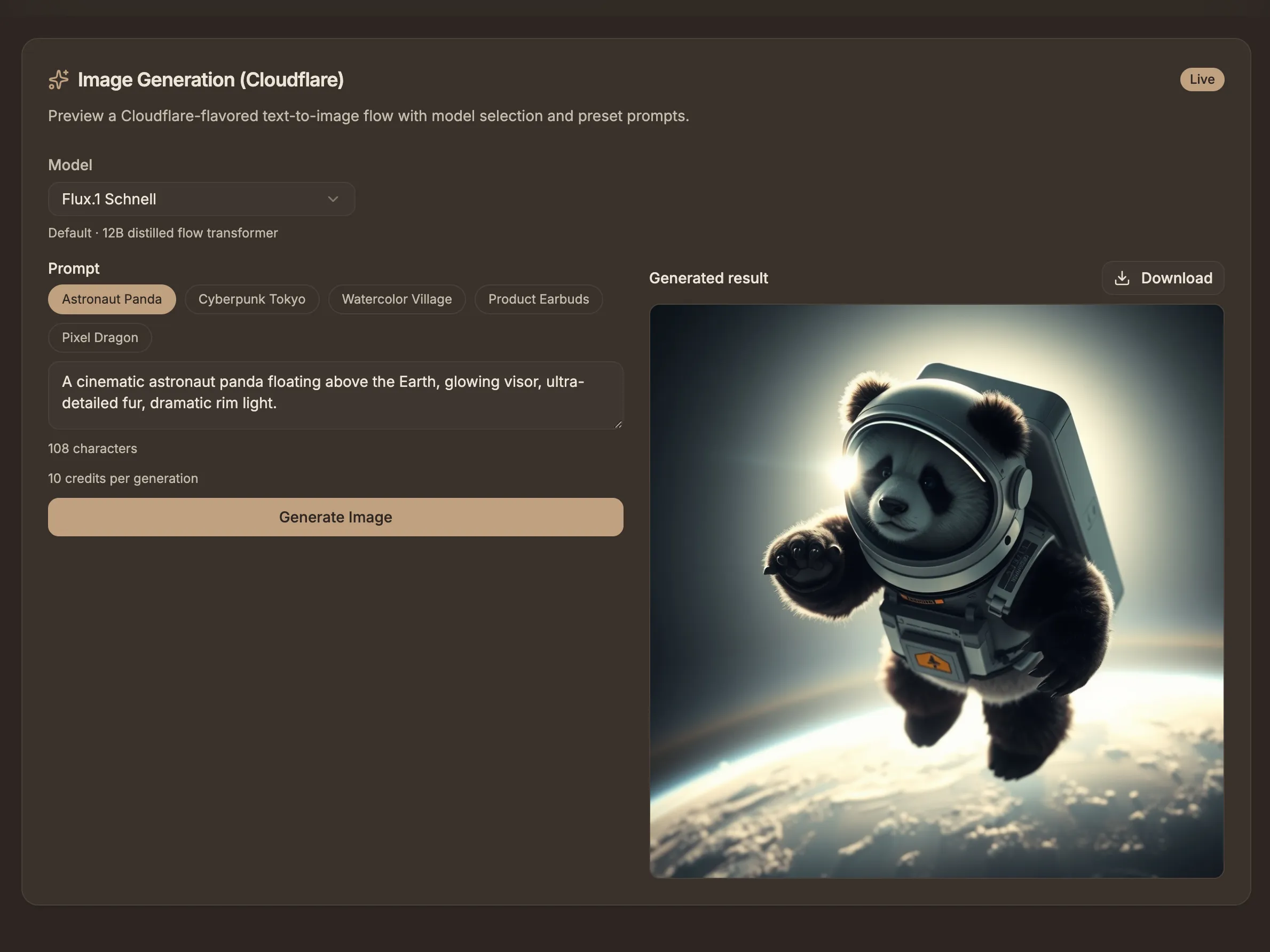Click the download arrow icon
Image resolution: width=1270 pixels, height=952 pixels.
(x=1121, y=279)
